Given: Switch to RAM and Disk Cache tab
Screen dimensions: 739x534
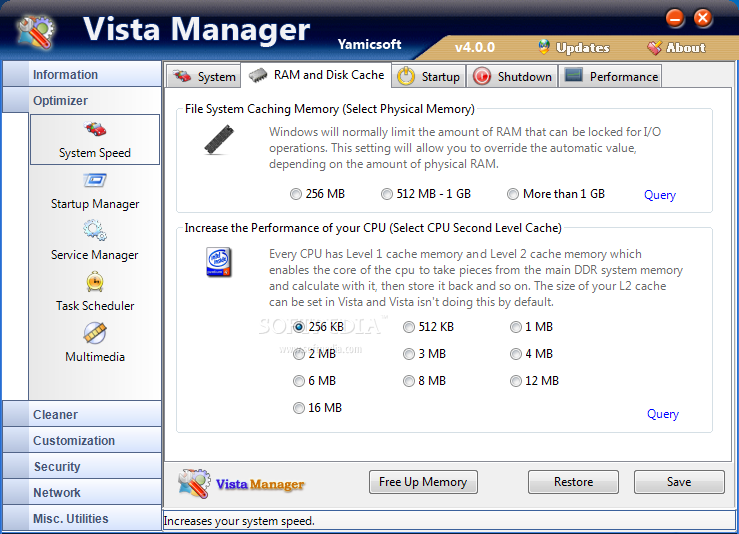Looking at the screenshot, I should (316, 75).
